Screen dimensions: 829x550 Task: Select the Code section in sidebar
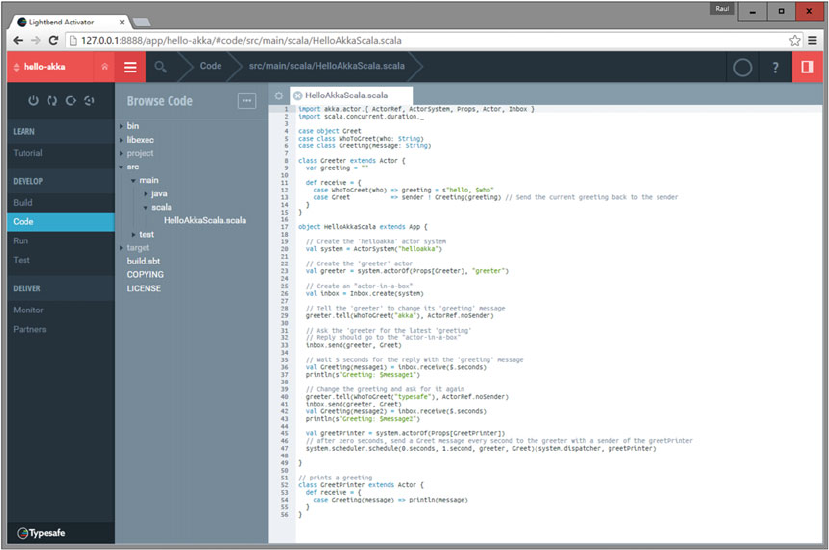coord(61,222)
